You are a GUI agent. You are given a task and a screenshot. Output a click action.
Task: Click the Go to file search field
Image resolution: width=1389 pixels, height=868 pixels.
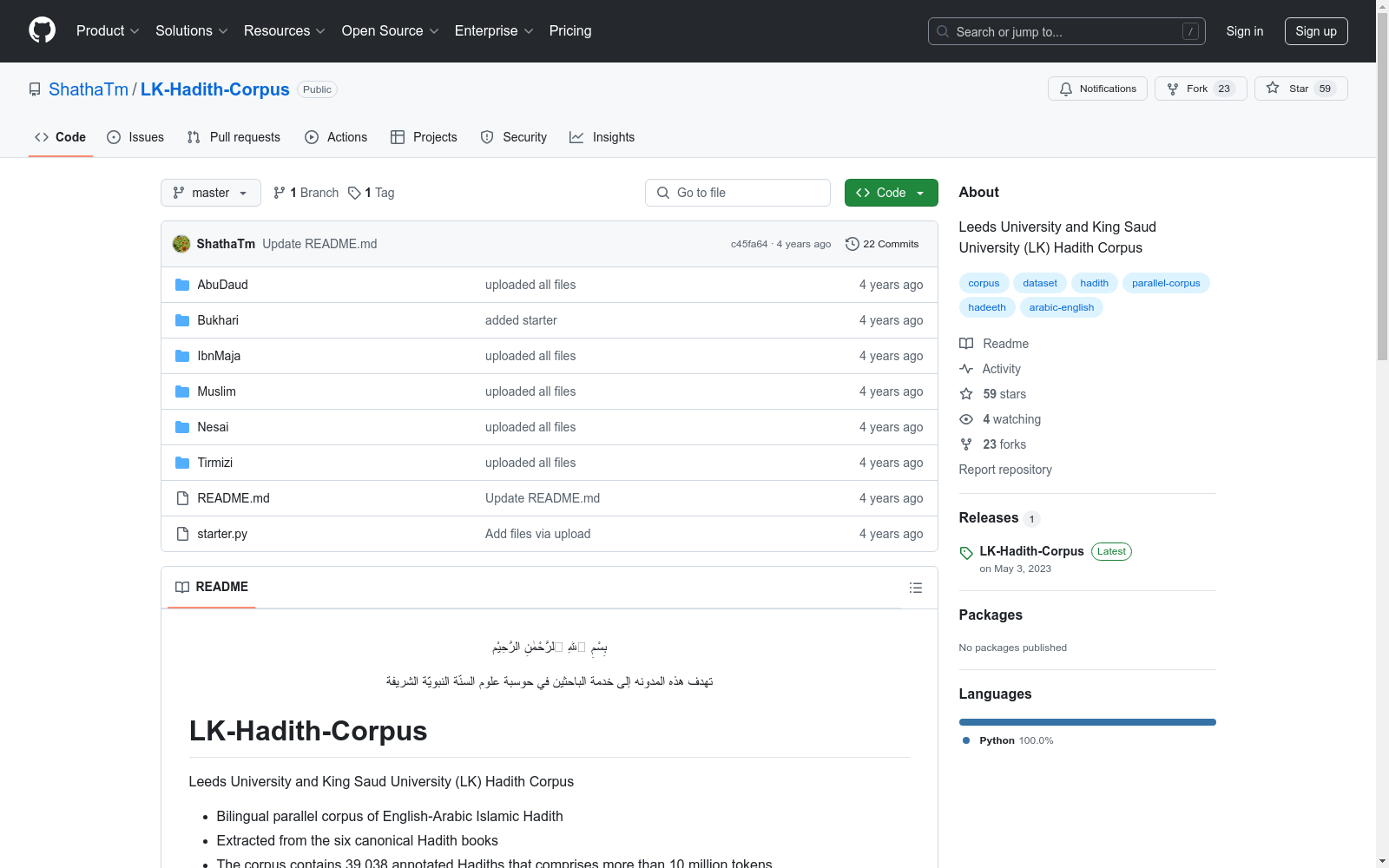coord(738,193)
